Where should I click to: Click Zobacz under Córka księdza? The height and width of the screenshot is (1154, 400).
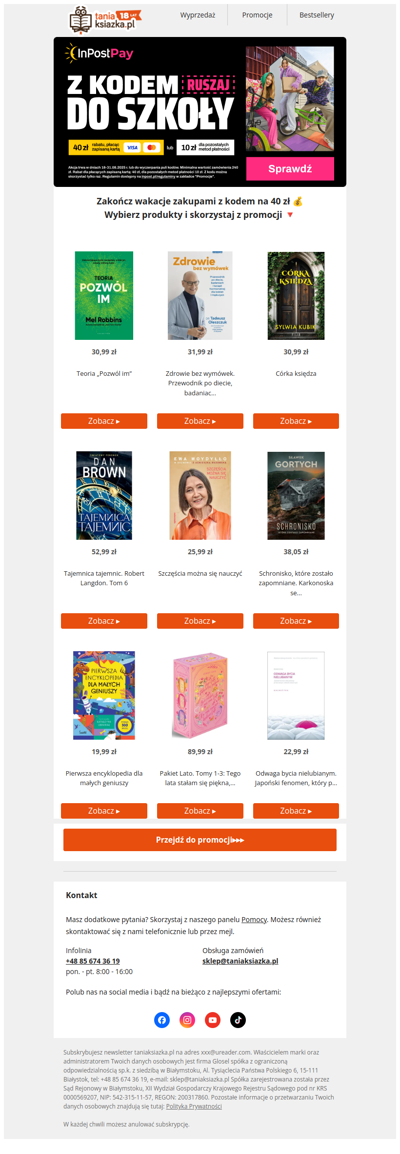[x=296, y=421]
